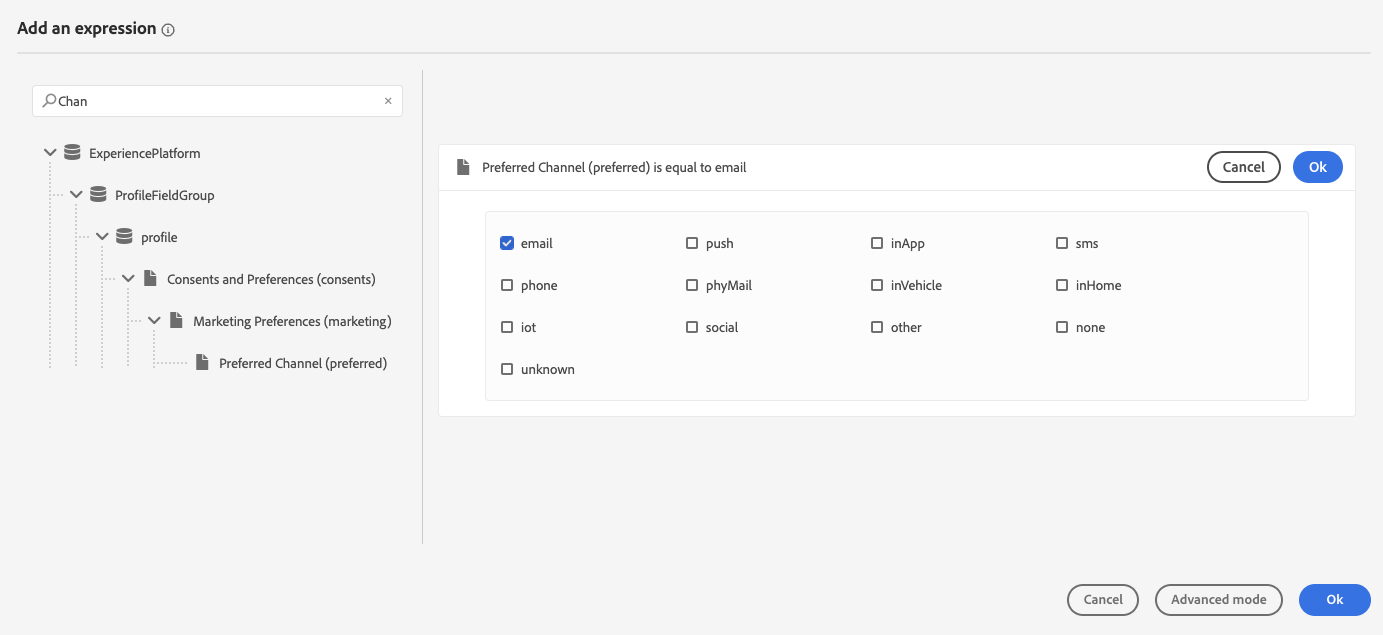Select the ExperiencePlatform tree label
This screenshot has height=635, width=1383.
(x=145, y=153)
